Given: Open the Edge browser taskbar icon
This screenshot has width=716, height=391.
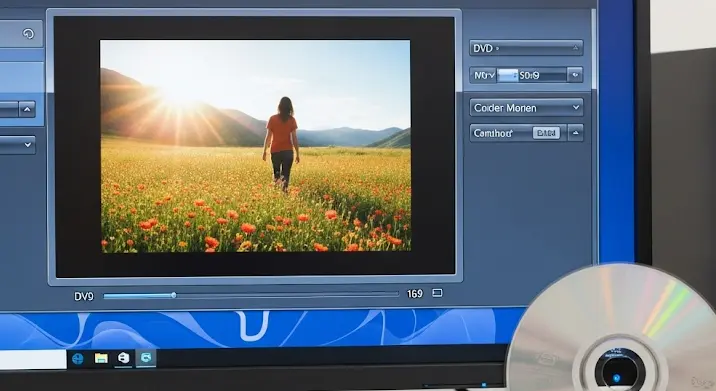Looking at the screenshot, I should pos(78,359).
